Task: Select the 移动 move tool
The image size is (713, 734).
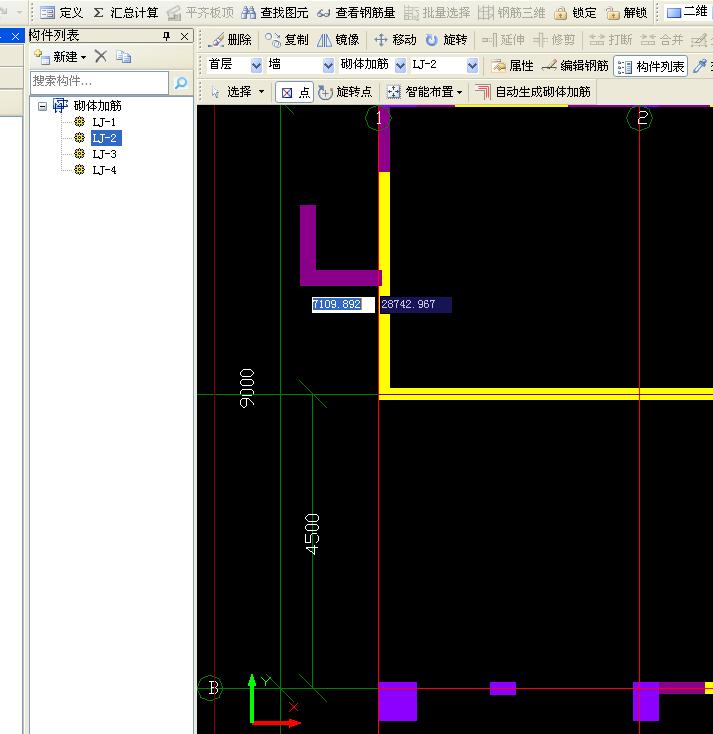Action: pos(394,40)
